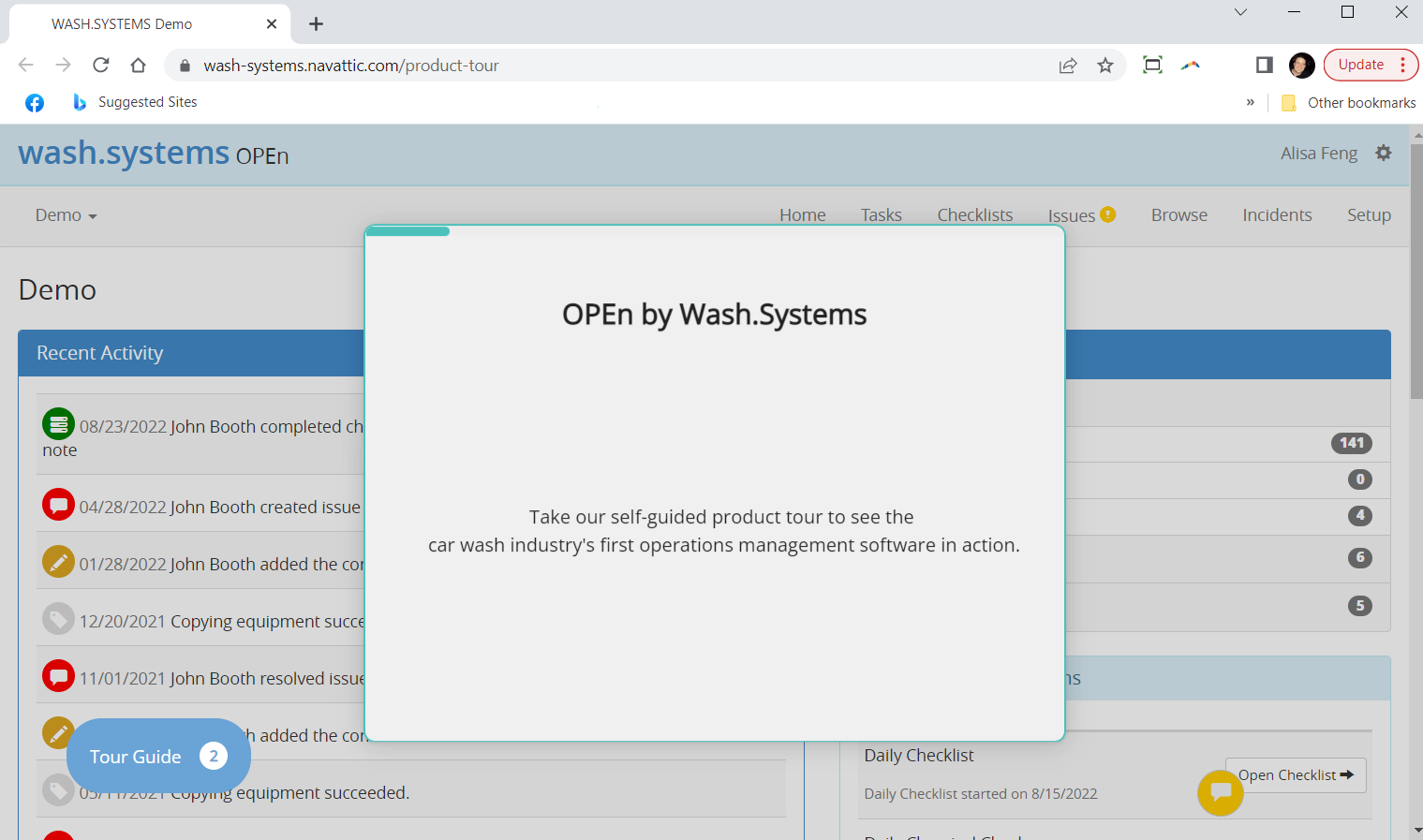
Task: Click 'Daily Checklist started on 8/15/2022' text
Action: [980, 793]
